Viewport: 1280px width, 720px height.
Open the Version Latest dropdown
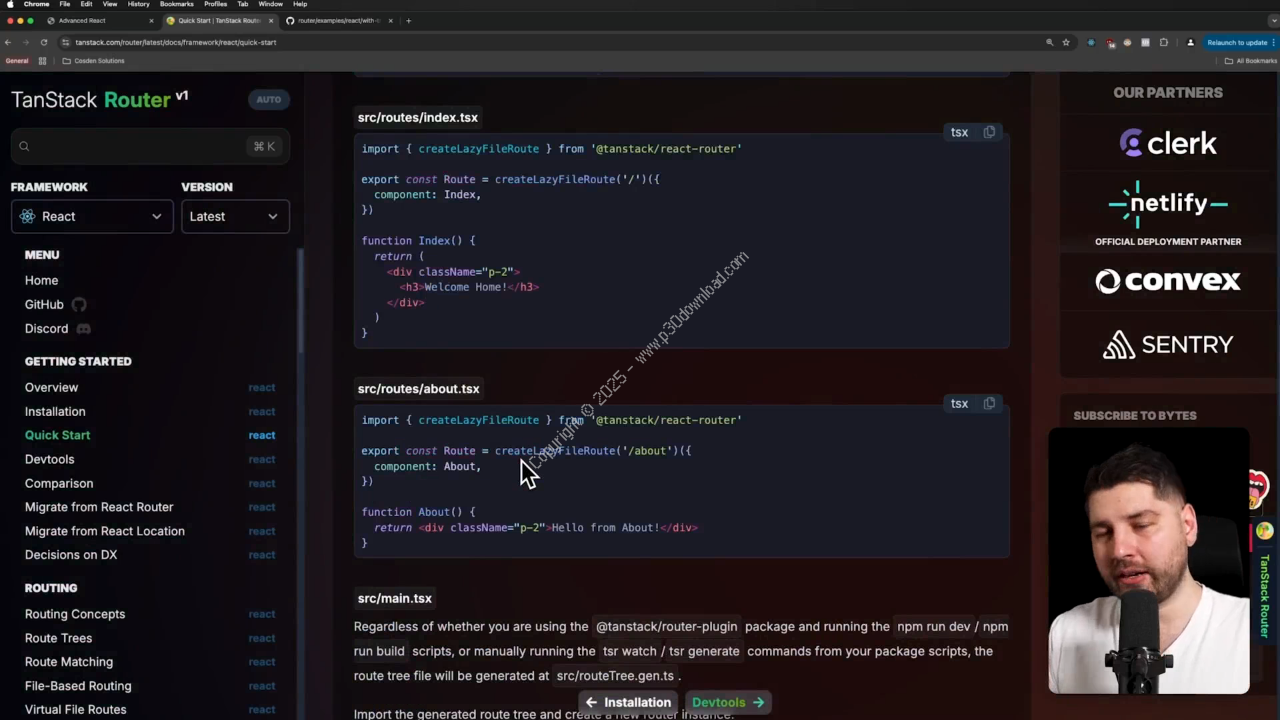click(x=235, y=216)
